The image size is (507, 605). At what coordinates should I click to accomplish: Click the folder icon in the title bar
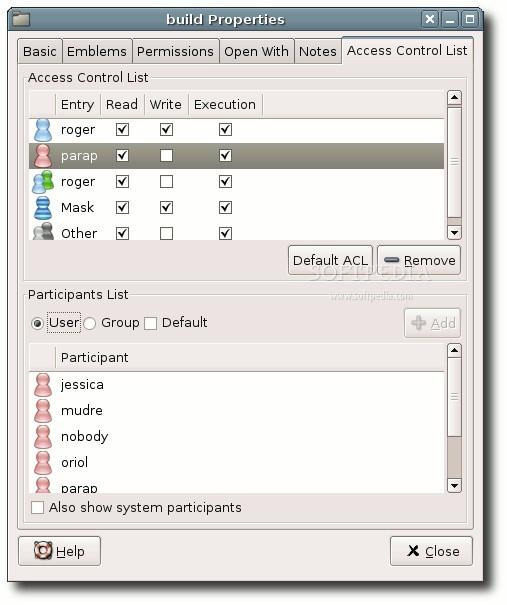coord(21,19)
